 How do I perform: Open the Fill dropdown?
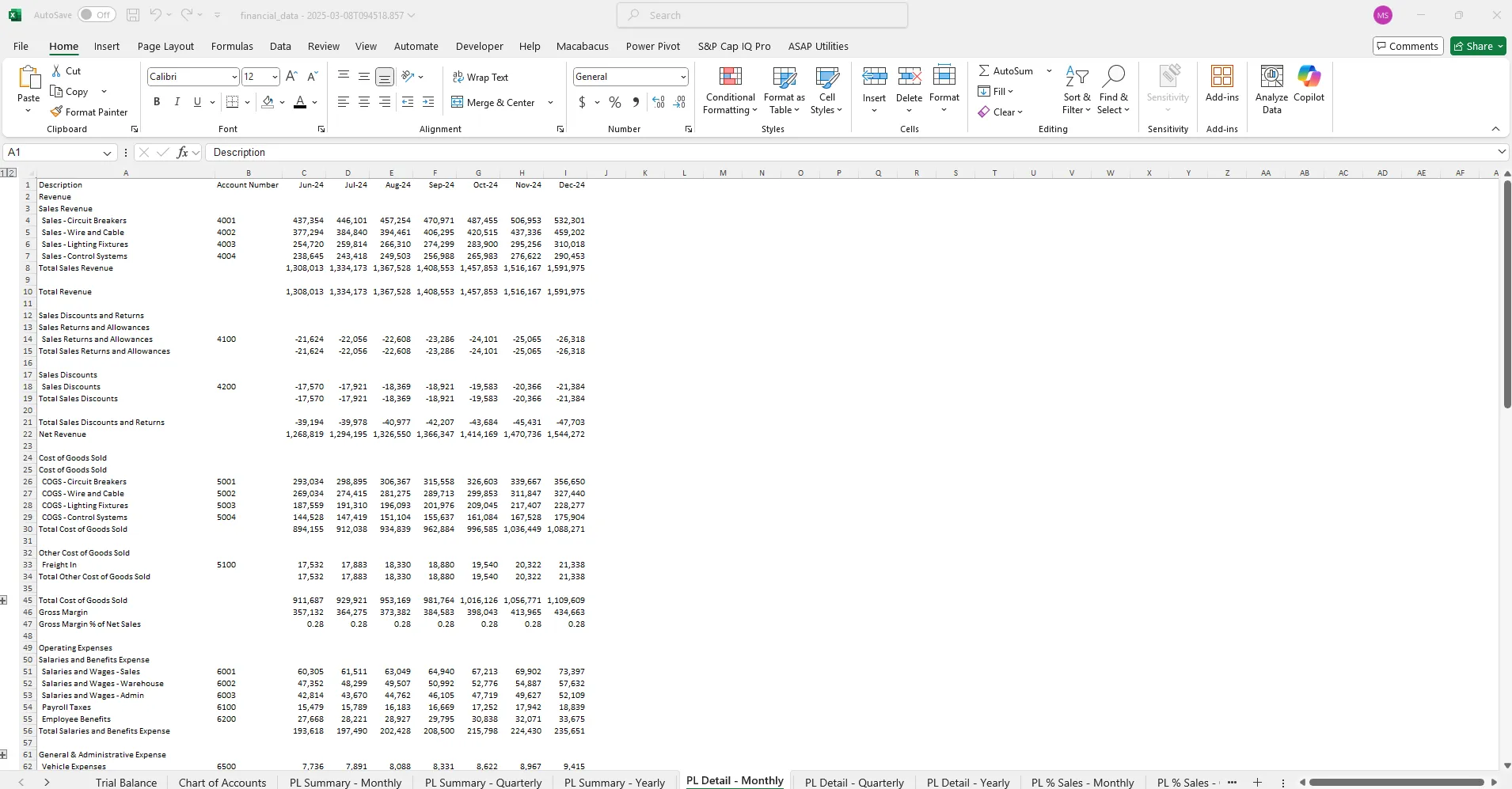click(995, 91)
